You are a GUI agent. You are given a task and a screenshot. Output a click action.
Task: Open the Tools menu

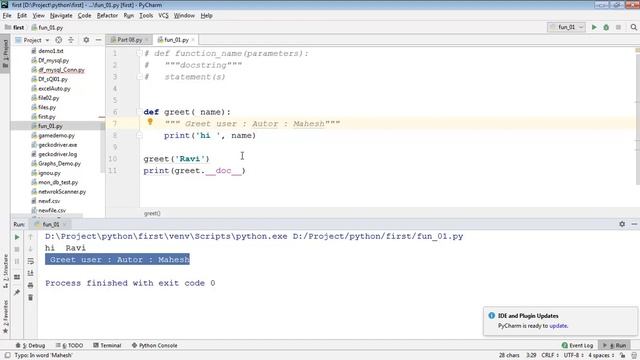click(146, 16)
